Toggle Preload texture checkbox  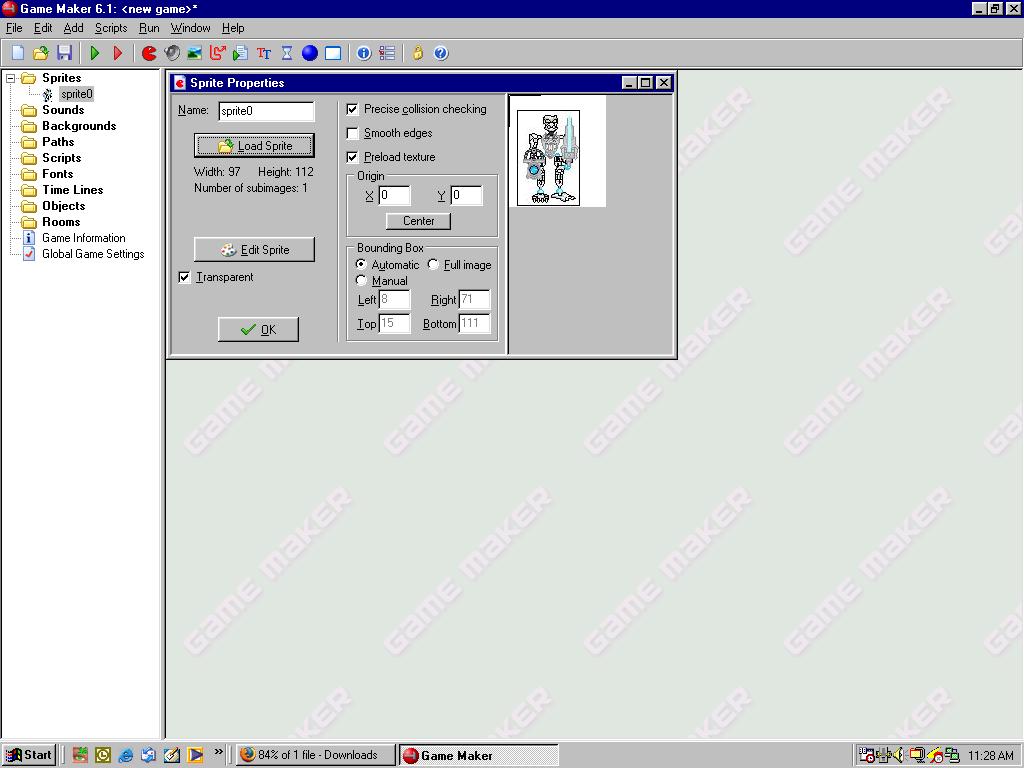353,157
